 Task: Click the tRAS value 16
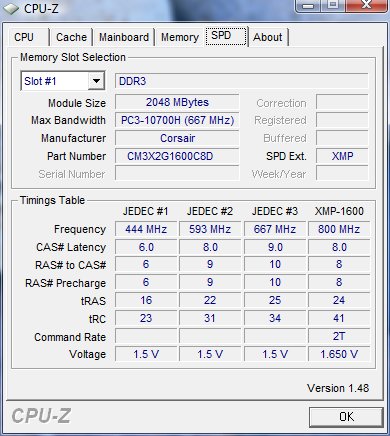(146, 300)
